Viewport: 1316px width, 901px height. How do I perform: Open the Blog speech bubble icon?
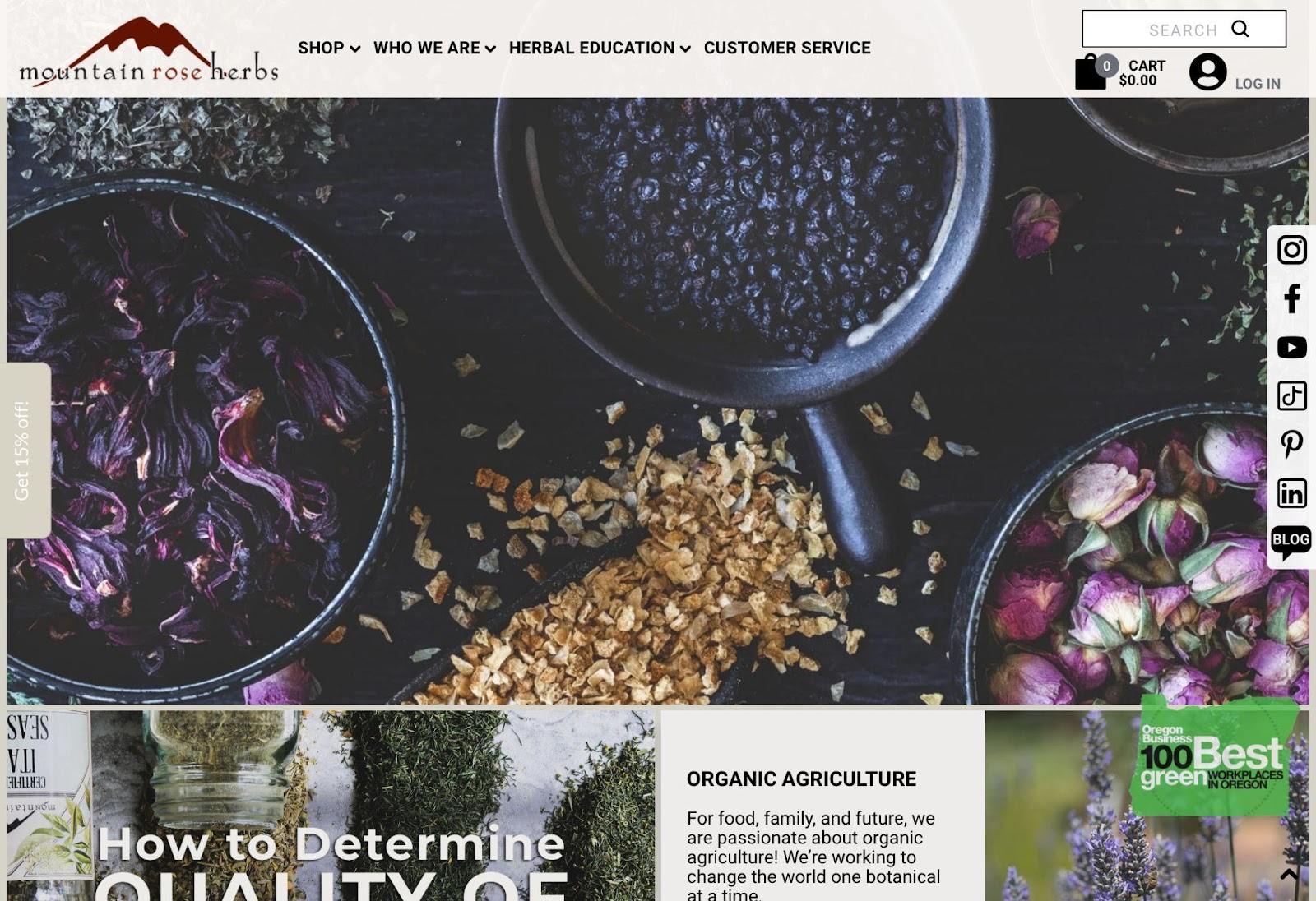(1291, 543)
